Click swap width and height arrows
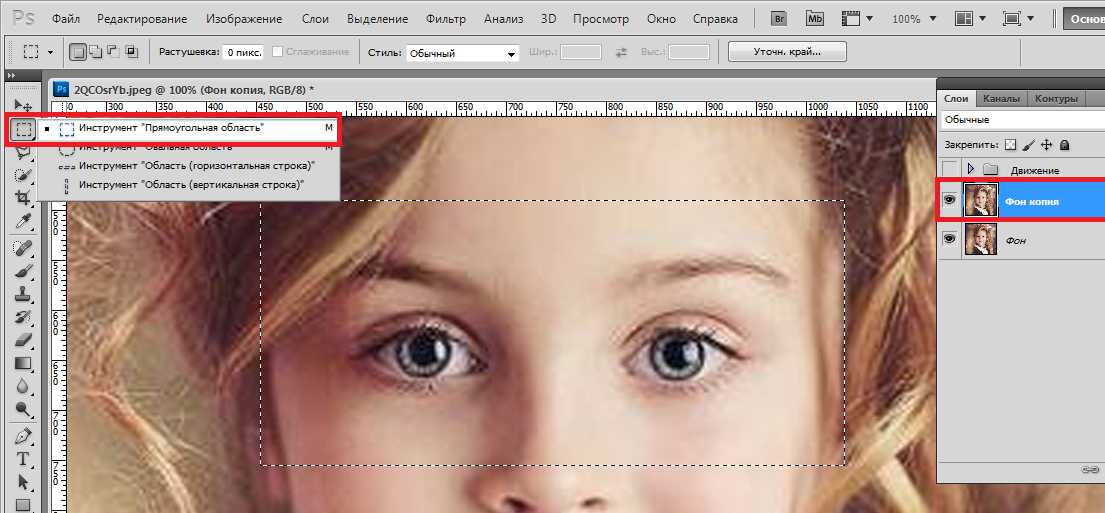The width and height of the screenshot is (1105, 513). 621,52
